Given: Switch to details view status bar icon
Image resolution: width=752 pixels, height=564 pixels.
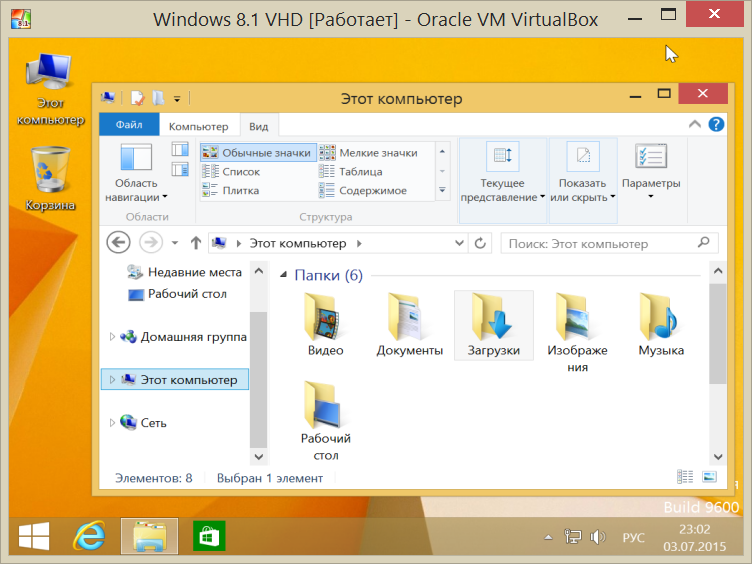Looking at the screenshot, I should 685,477.
